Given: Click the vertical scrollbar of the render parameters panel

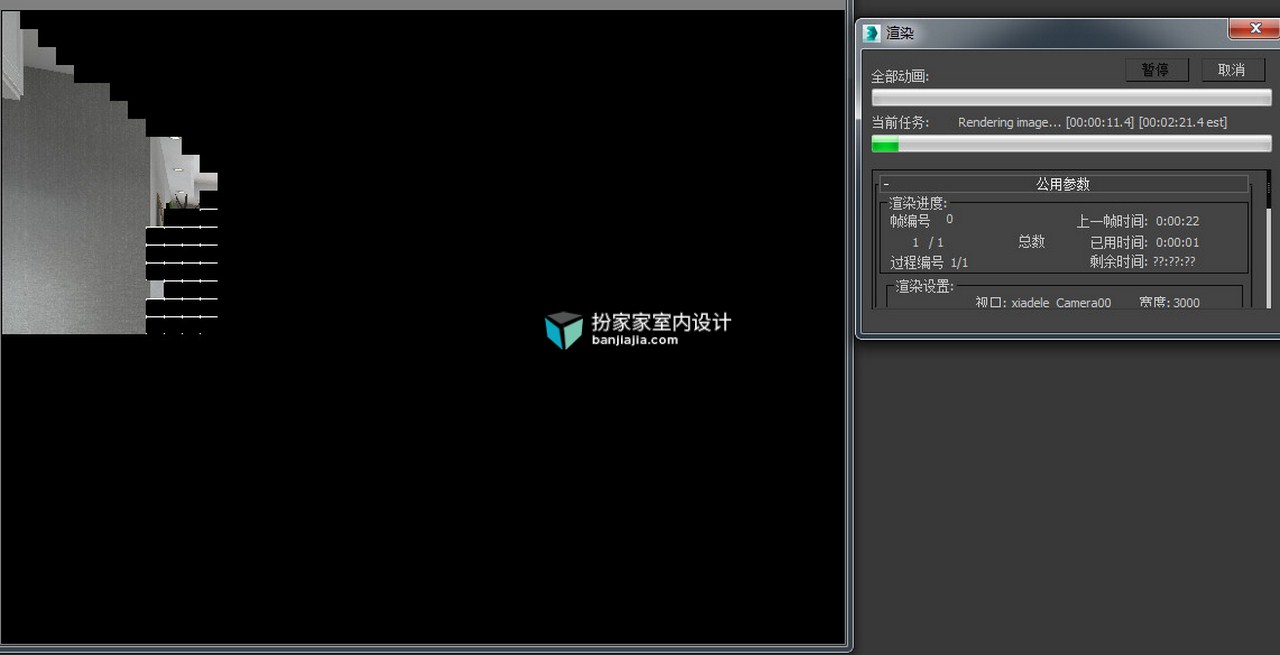Looking at the screenshot, I should (x=1268, y=240).
